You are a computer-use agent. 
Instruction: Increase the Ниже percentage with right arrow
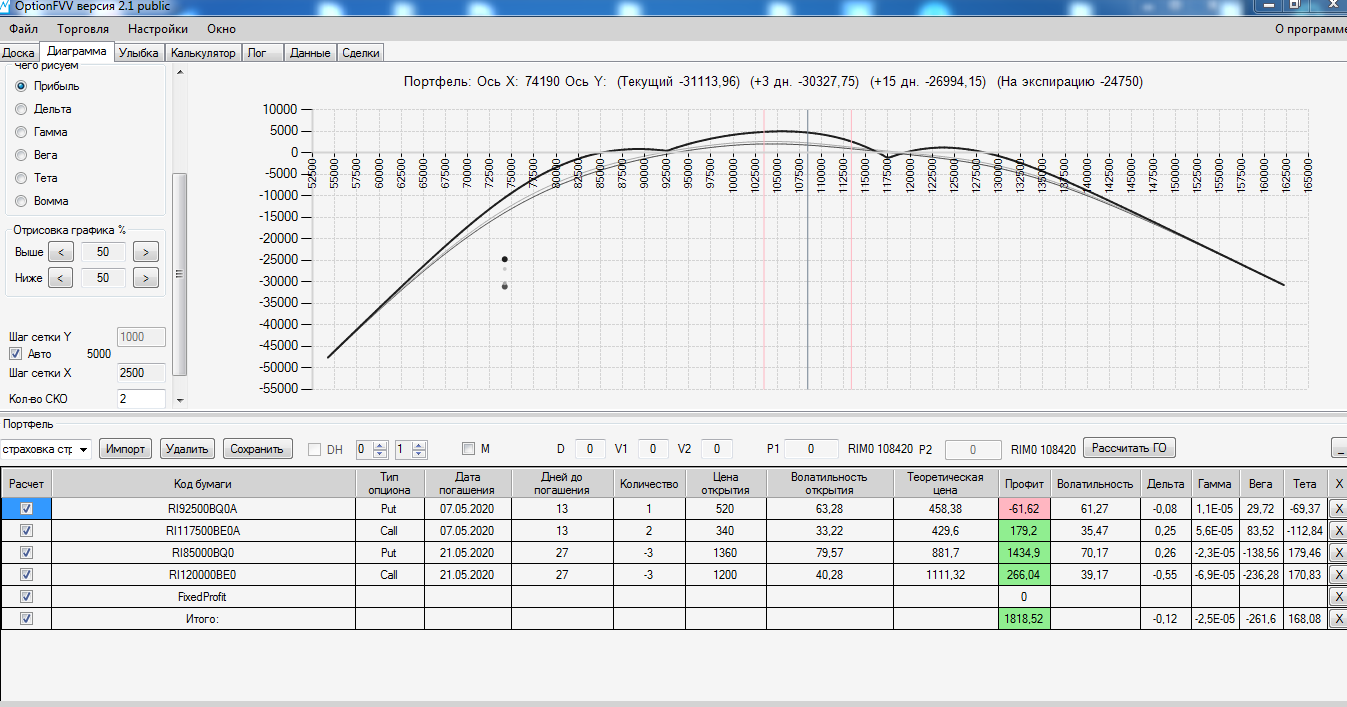point(146,278)
